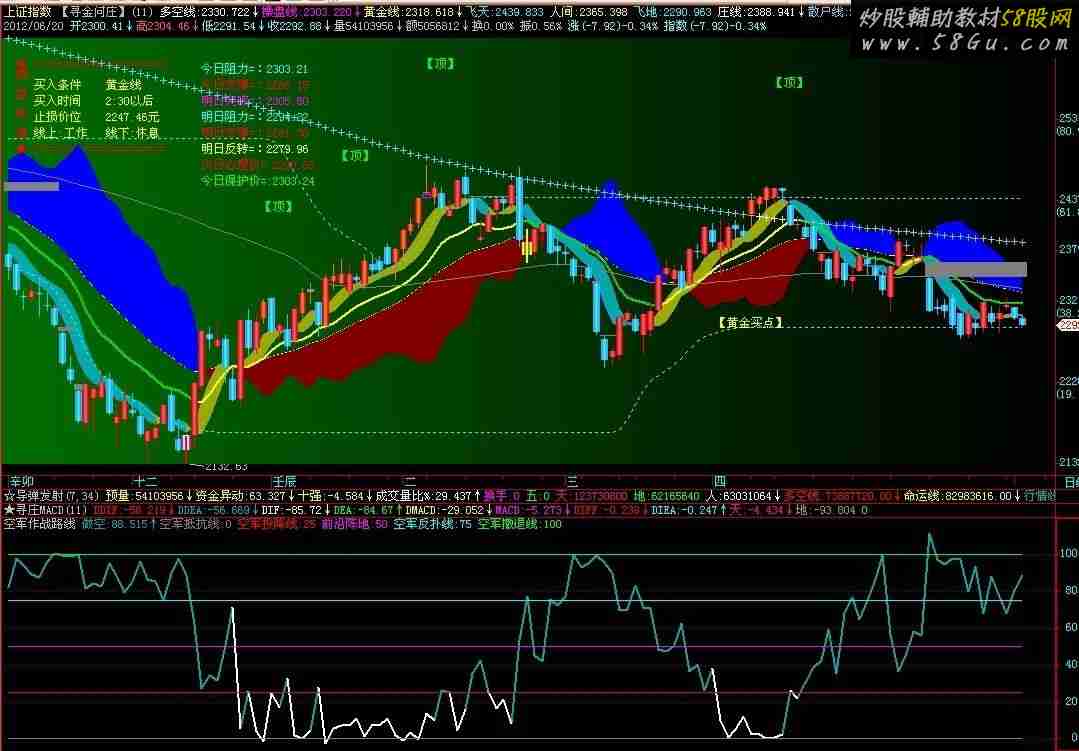Screen dimensions: 1079x751
Task: Click the 多空线:2330.722 value
Action: coord(205,12)
